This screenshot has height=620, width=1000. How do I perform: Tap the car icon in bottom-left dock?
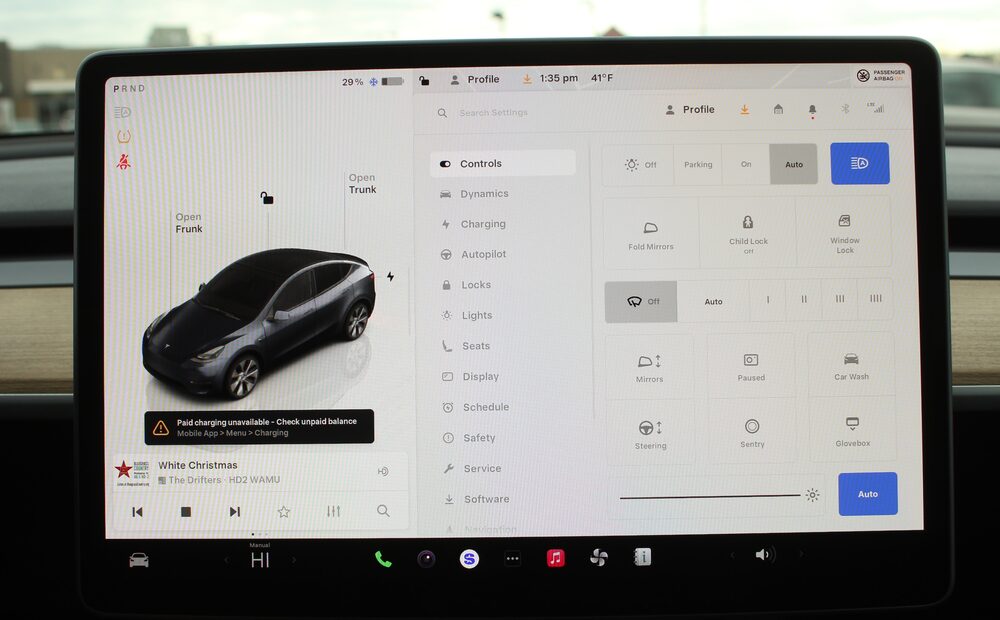click(139, 560)
